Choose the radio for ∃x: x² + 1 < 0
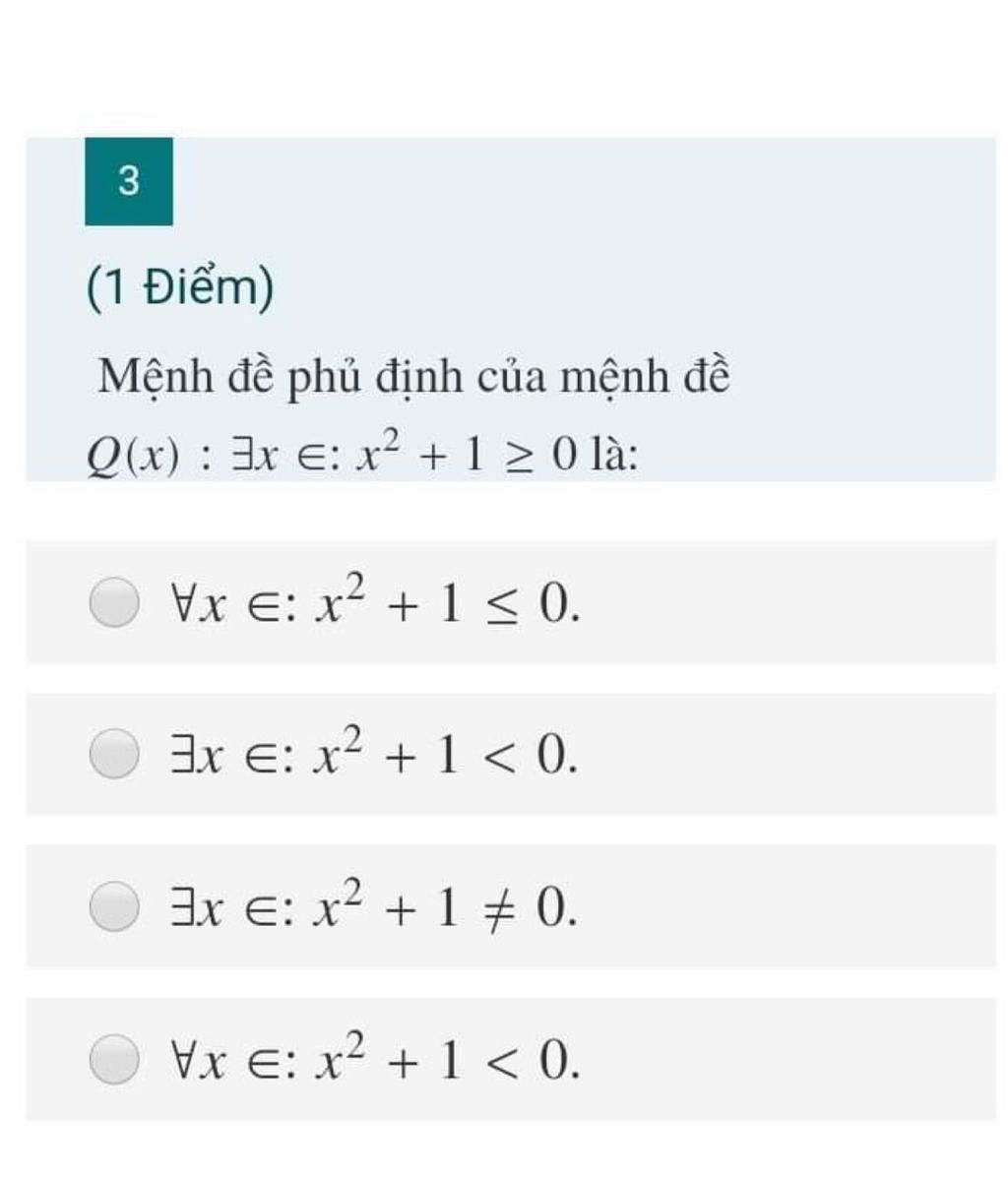Screen dimensions: 1008x1177 point(114,755)
